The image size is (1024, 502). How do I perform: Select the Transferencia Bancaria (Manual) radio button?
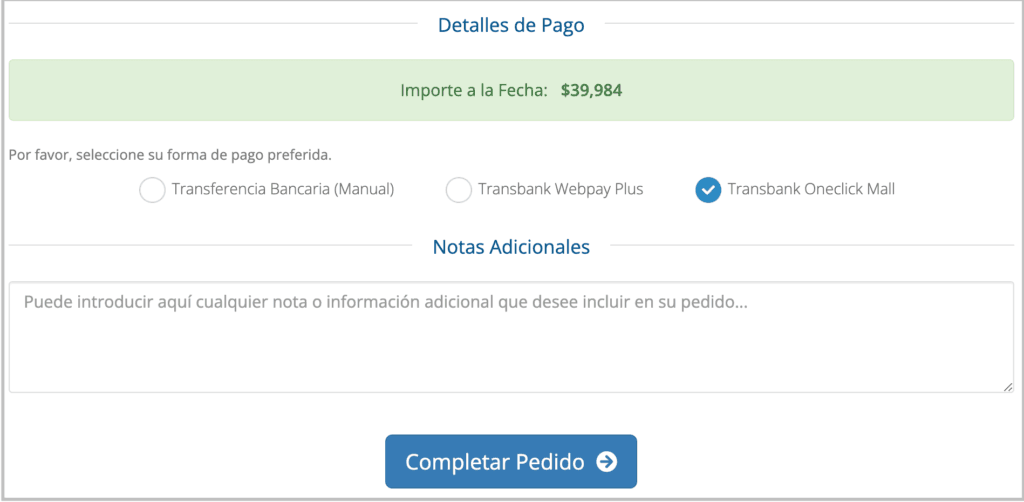tap(152, 190)
